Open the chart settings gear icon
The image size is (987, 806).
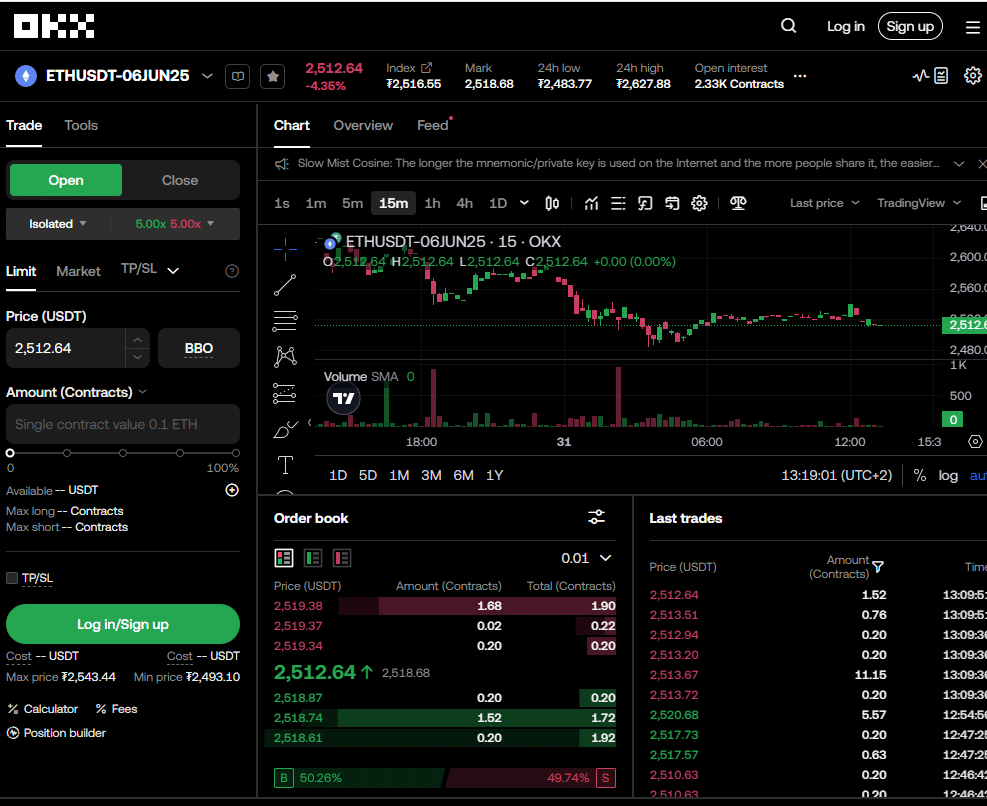click(x=699, y=203)
